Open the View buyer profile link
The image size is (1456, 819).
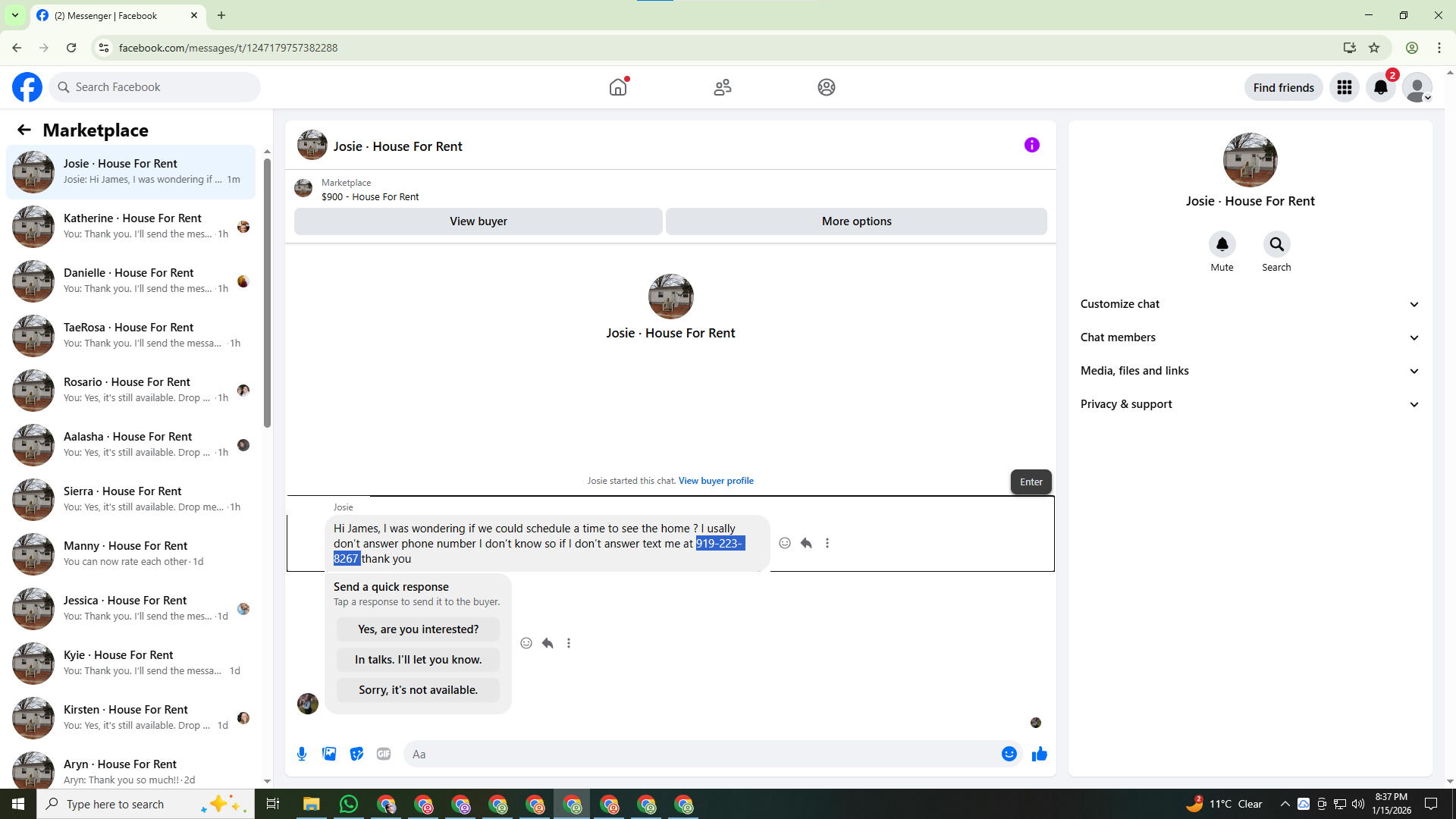(715, 481)
